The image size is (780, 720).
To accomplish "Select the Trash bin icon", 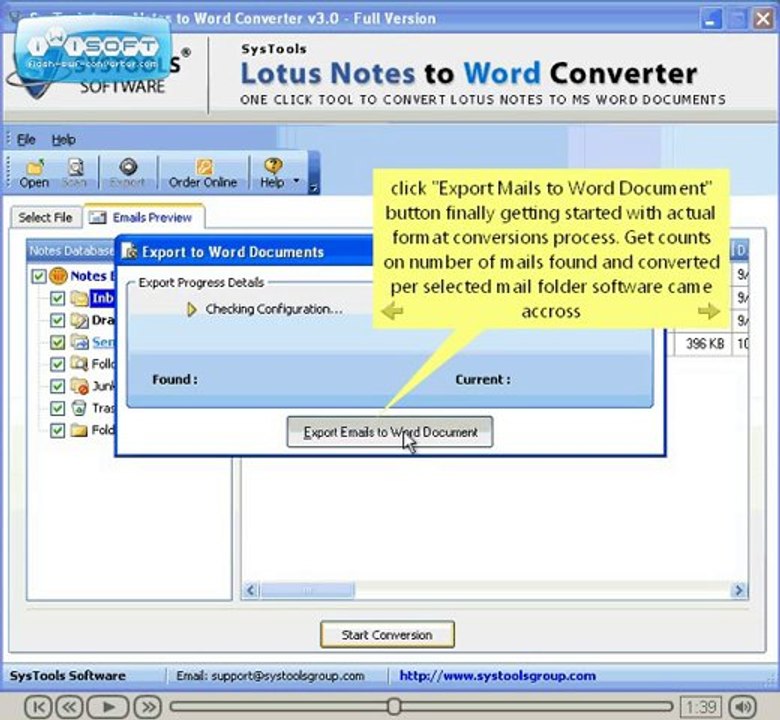I will point(79,408).
